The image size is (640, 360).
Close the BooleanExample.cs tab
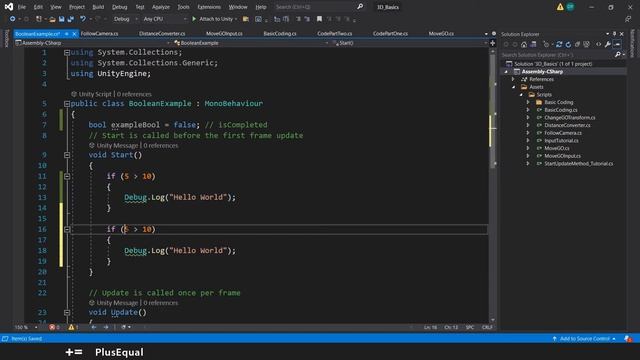(x=74, y=34)
